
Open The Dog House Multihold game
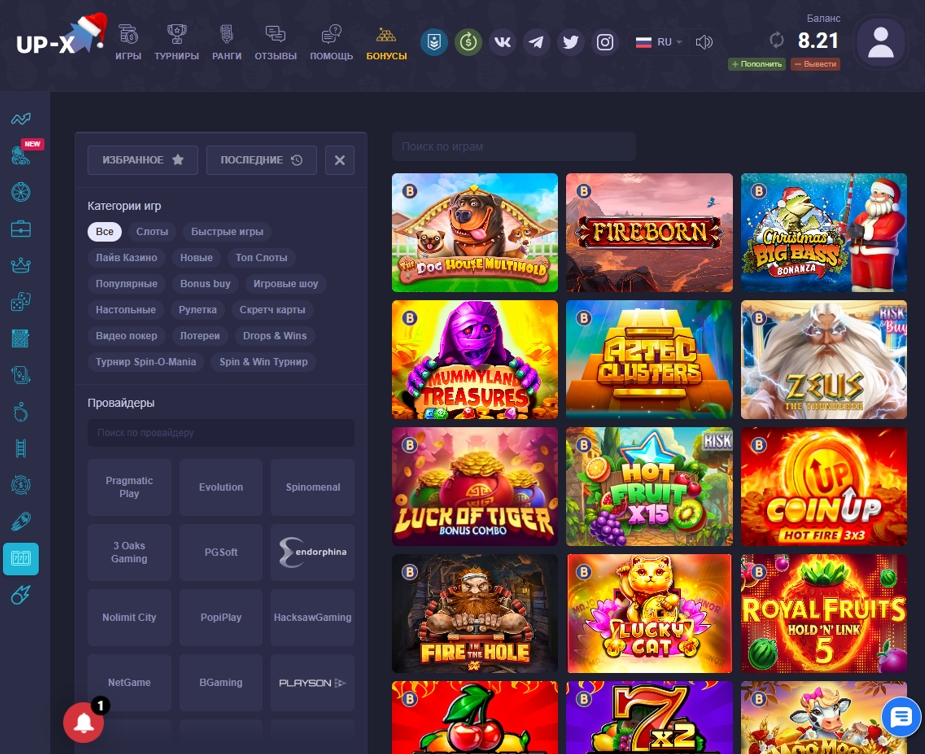pos(475,232)
